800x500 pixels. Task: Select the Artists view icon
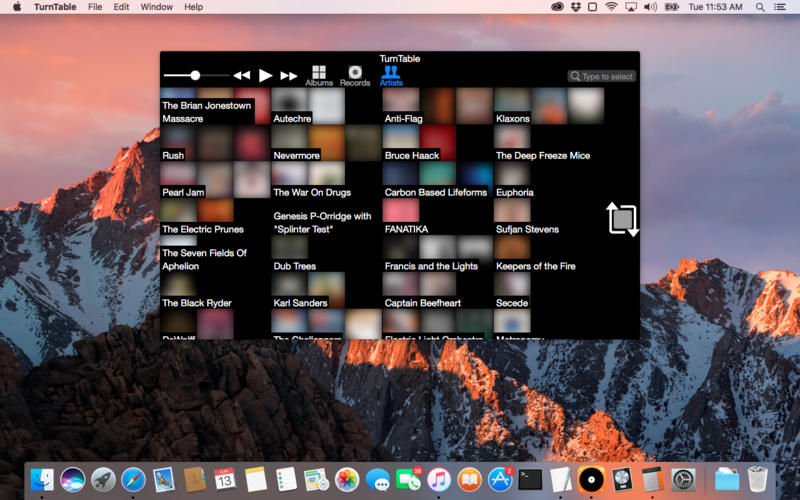coord(391,73)
